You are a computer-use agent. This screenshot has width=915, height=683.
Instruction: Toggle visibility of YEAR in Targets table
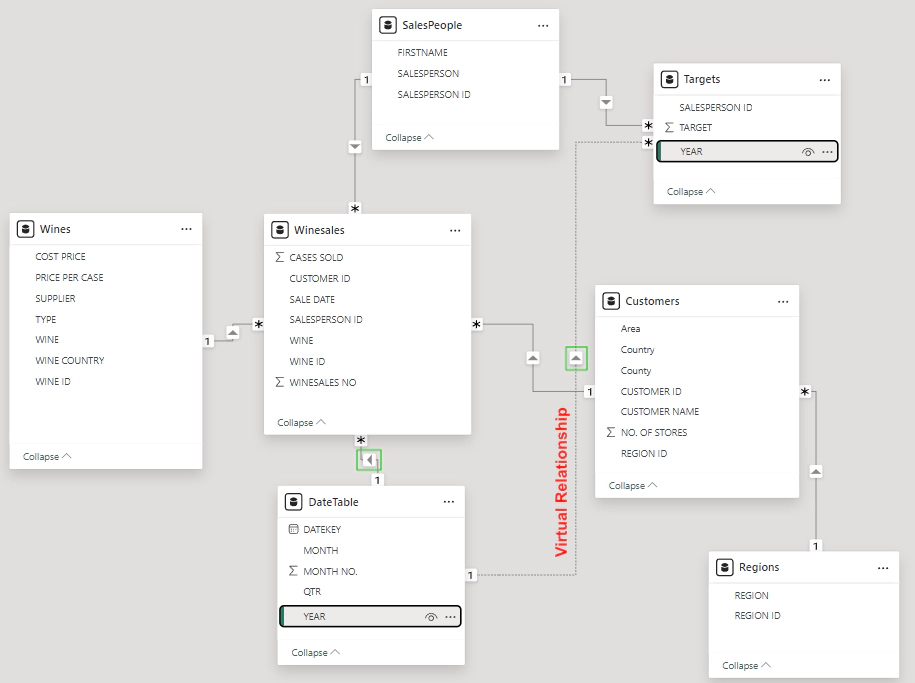[x=806, y=151]
